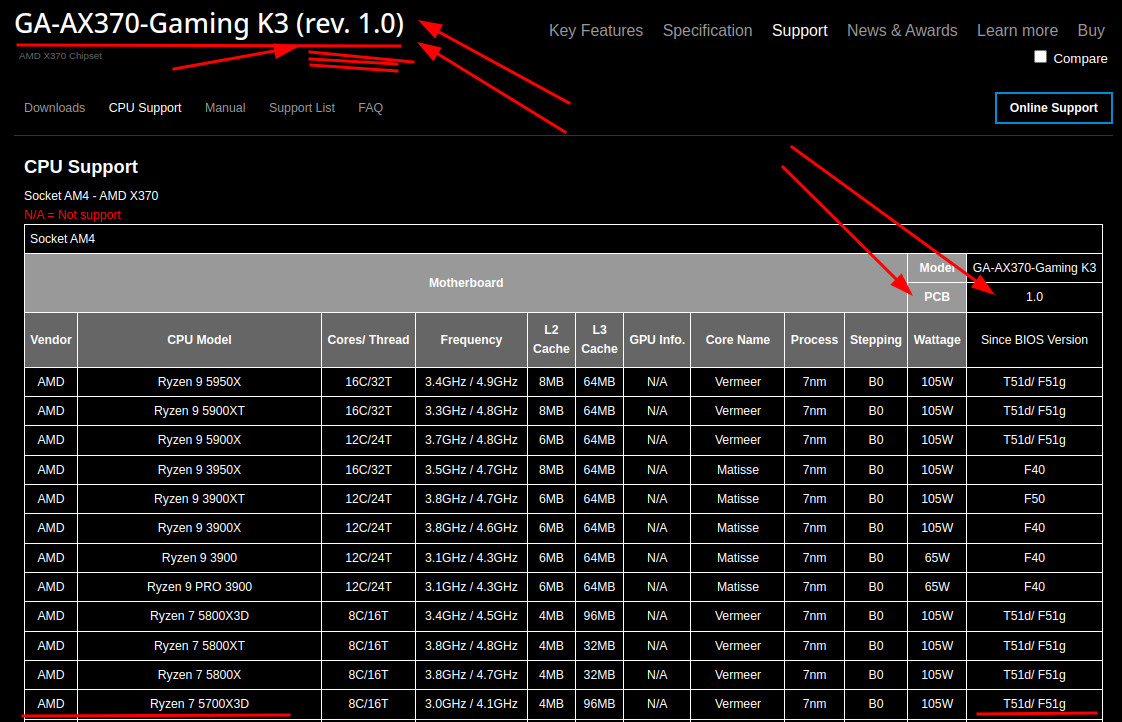Open the Specification tab

(707, 31)
